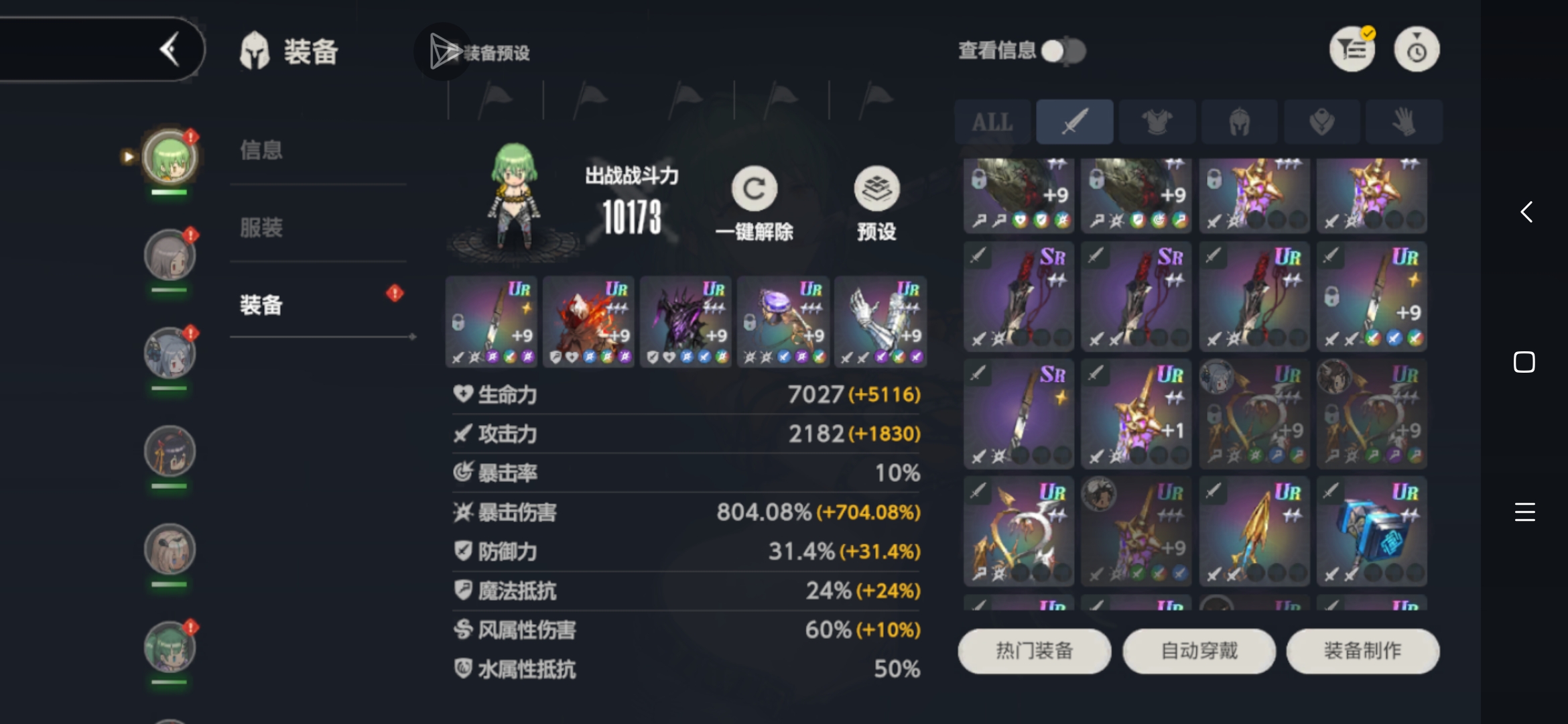
Task: Go back with the top-left arrow
Action: coord(170,49)
